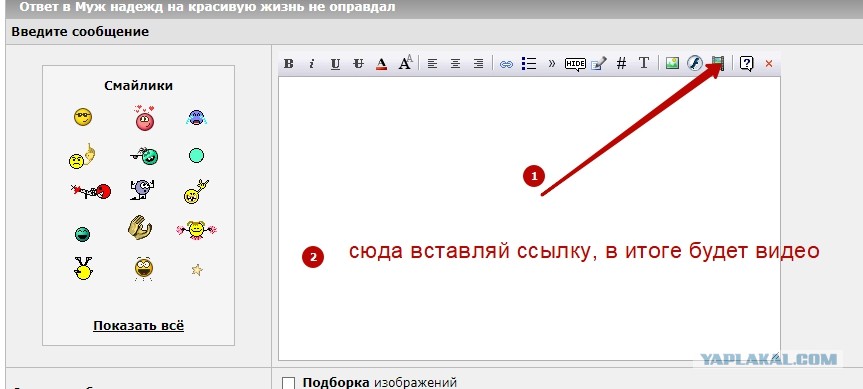The image size is (863, 389).
Task: Apply strikethrough formatting
Action: [x=358, y=64]
